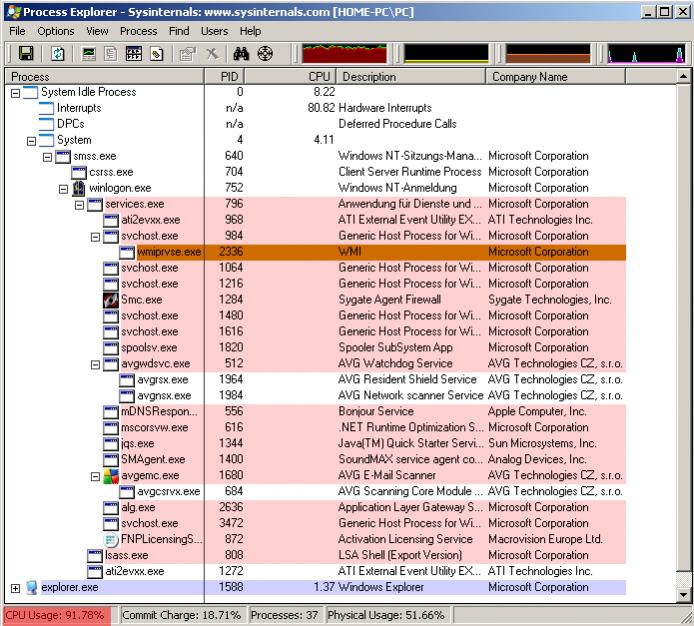The image size is (694, 626).
Task: Click the Properties toolbar icon
Action: point(188,54)
